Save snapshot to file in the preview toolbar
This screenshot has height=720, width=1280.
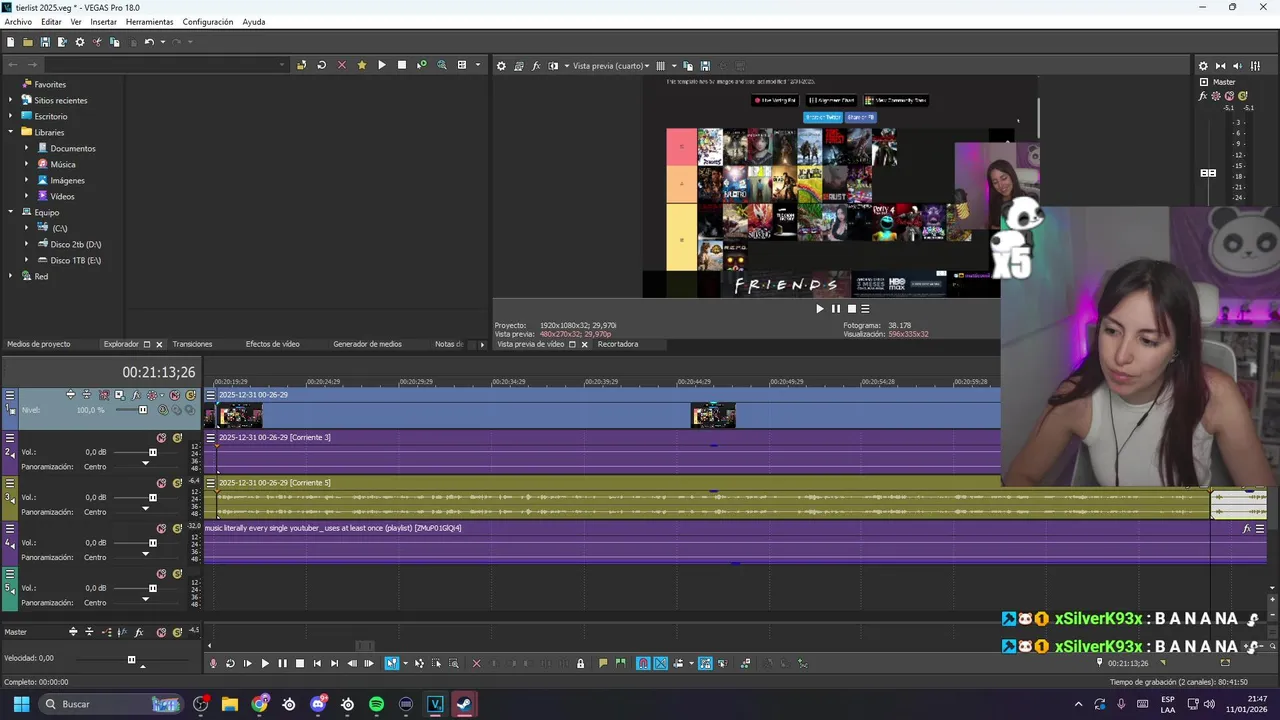(705, 66)
